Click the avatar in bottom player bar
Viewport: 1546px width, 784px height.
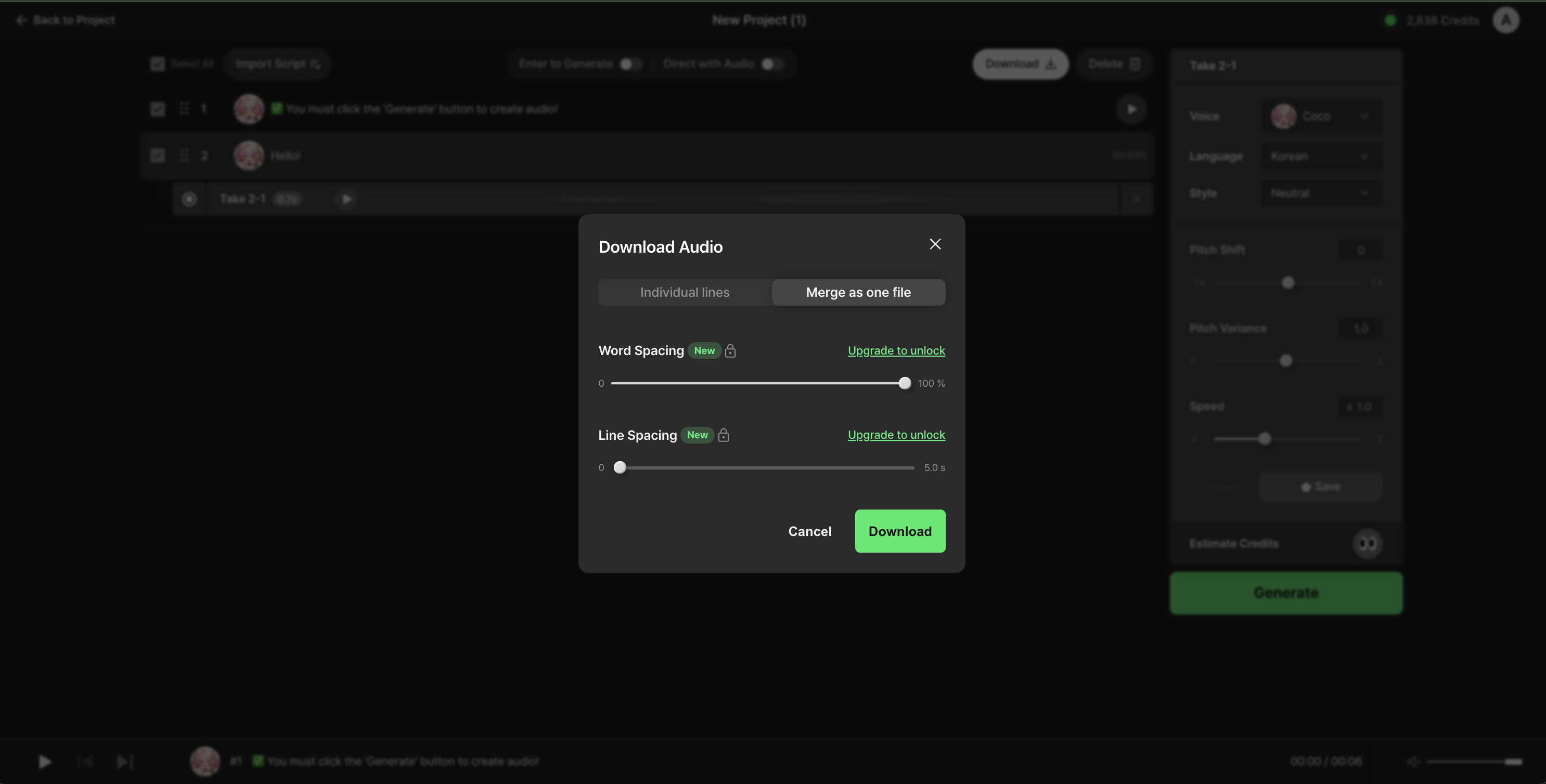204,761
